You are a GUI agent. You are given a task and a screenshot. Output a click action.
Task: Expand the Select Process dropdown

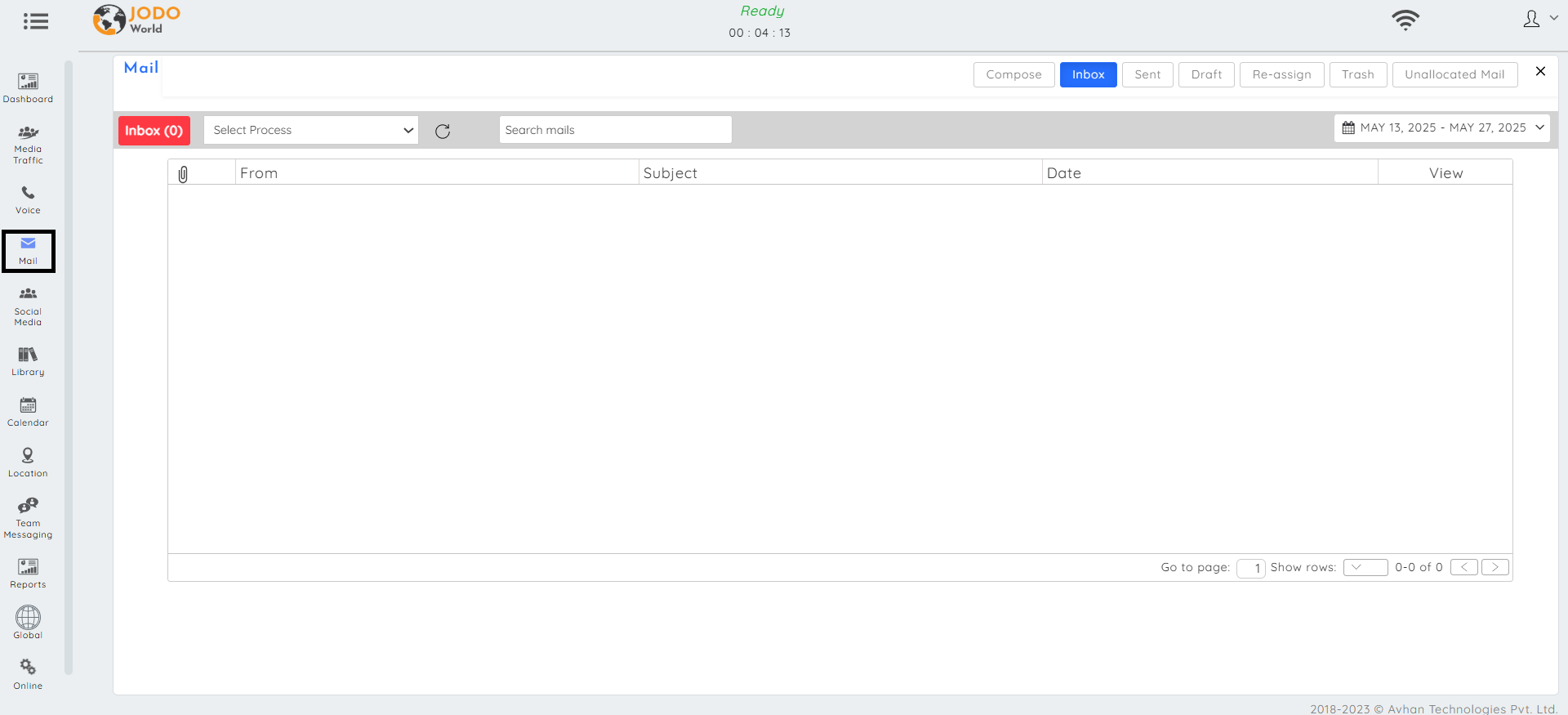(311, 130)
